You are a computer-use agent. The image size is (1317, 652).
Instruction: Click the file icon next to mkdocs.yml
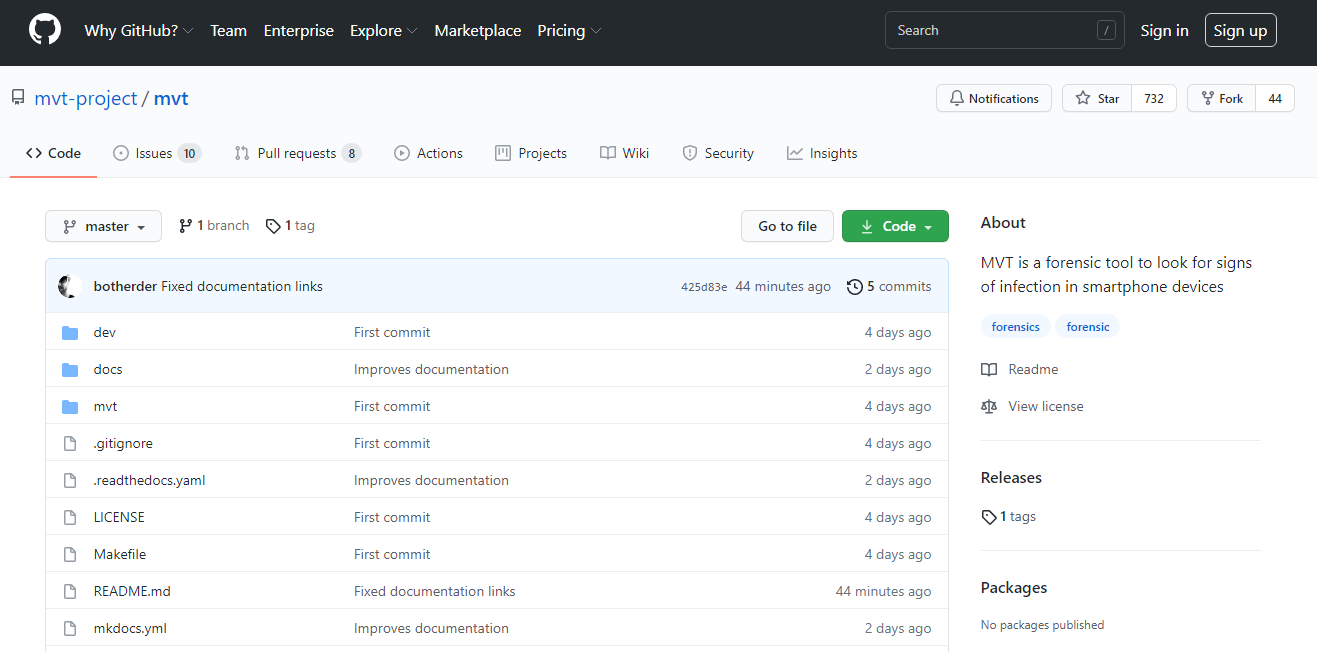pyautogui.click(x=70, y=628)
